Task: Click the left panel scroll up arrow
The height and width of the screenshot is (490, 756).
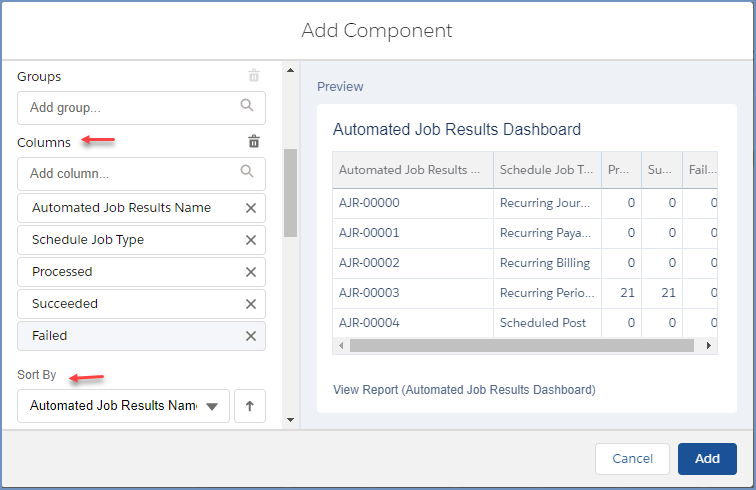Action: 290,70
